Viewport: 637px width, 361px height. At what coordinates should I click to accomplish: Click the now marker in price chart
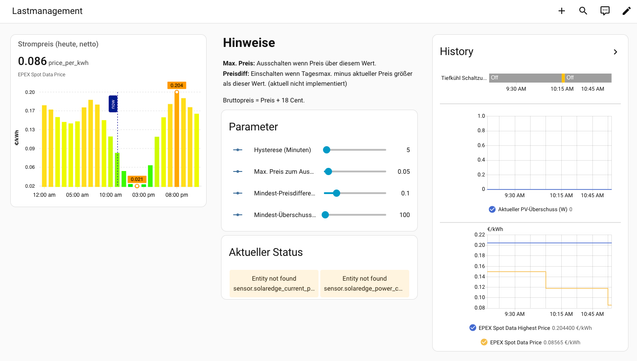[x=113, y=104]
